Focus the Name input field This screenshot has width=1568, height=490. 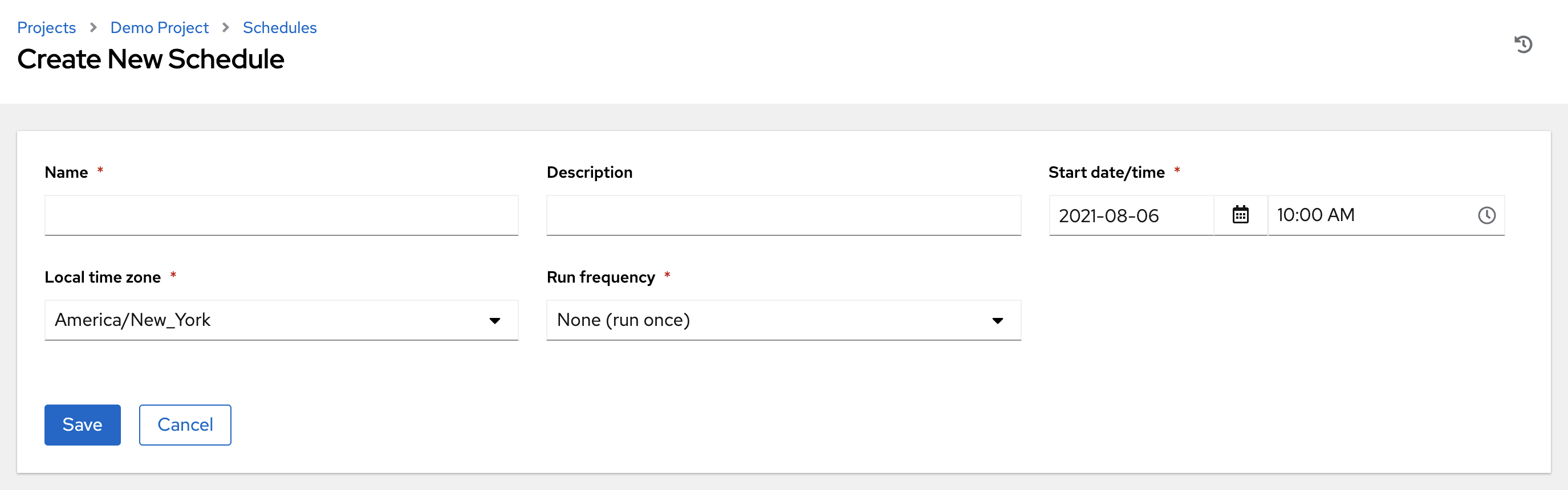click(280, 215)
